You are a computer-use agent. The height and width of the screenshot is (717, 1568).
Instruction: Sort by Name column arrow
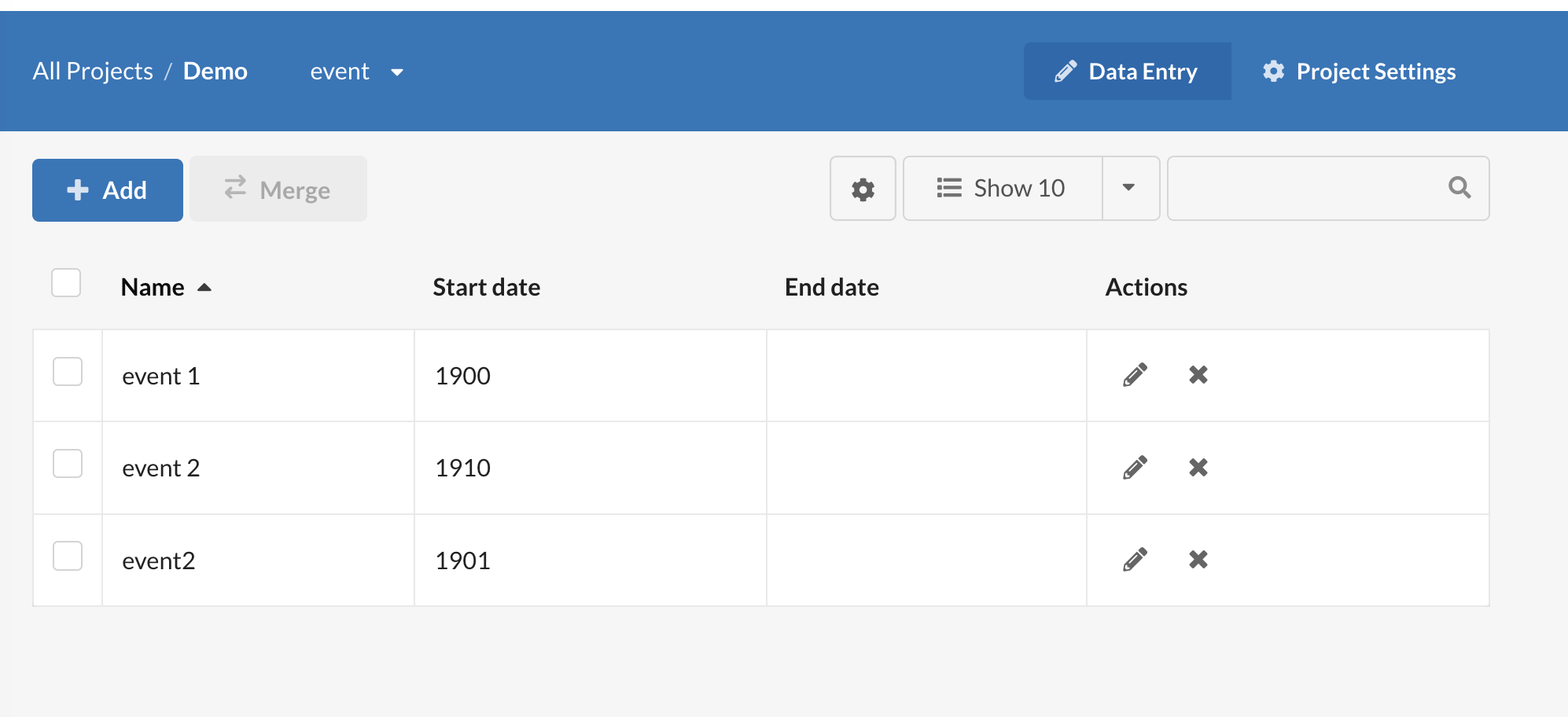pyautogui.click(x=204, y=288)
